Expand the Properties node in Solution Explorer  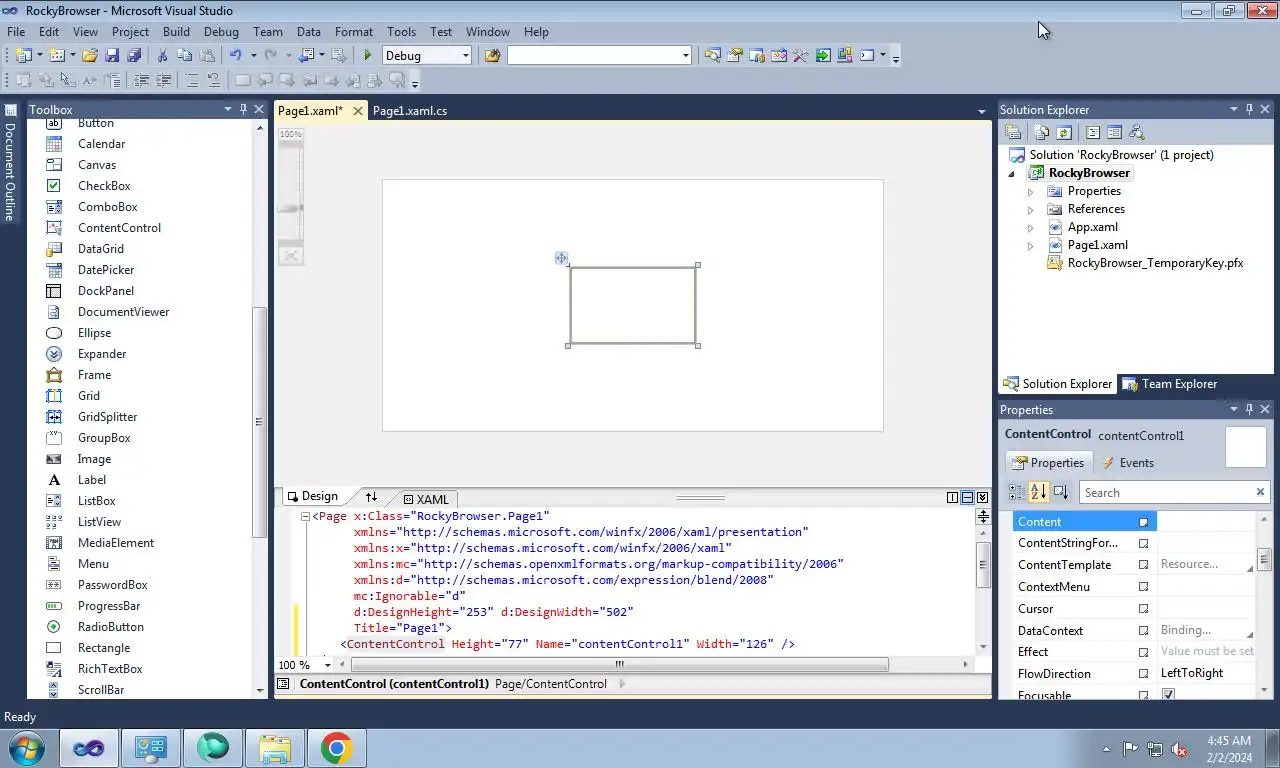[x=1030, y=191]
